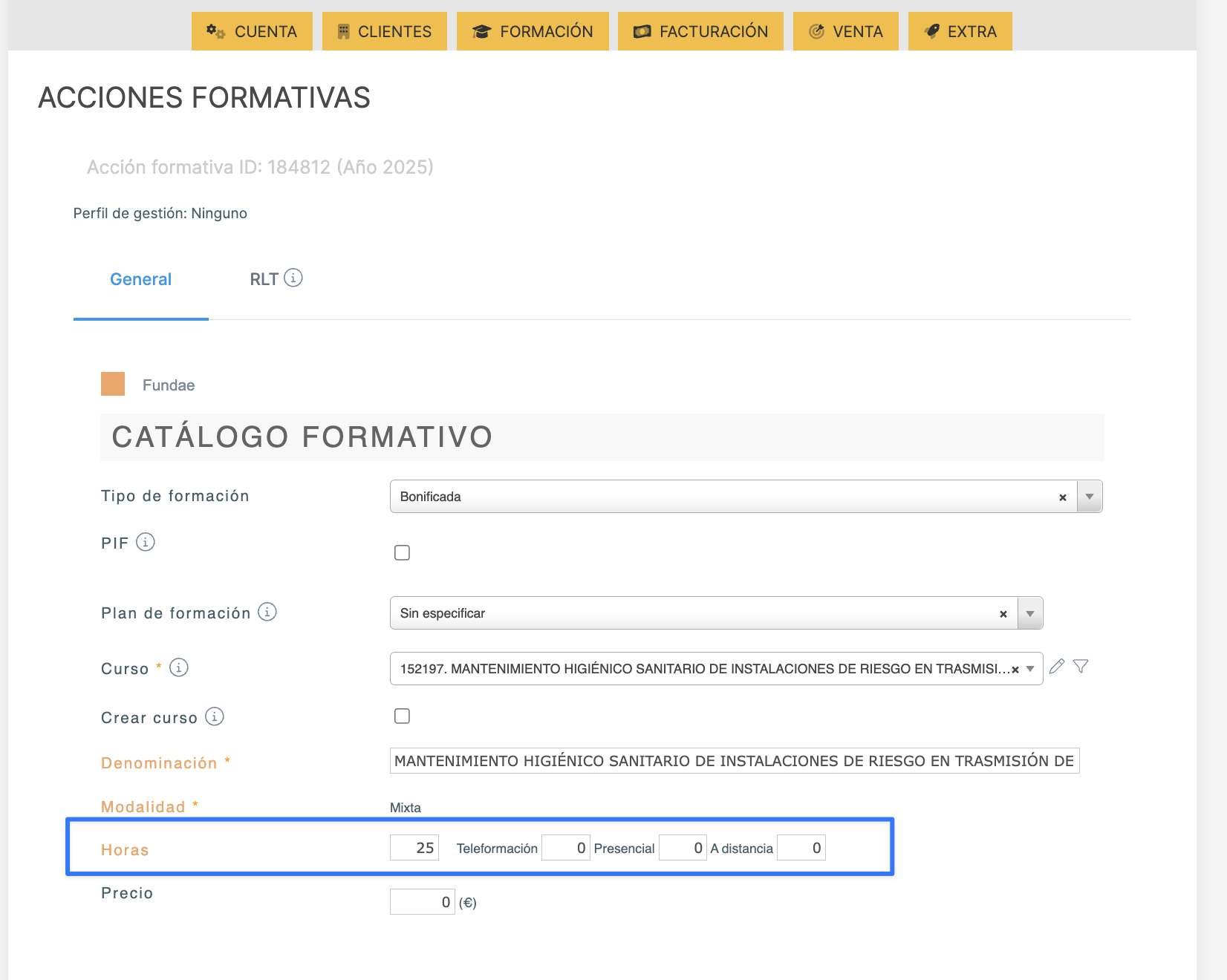Click the Curso combo box text
The height and width of the screenshot is (980, 1227).
[705, 669]
